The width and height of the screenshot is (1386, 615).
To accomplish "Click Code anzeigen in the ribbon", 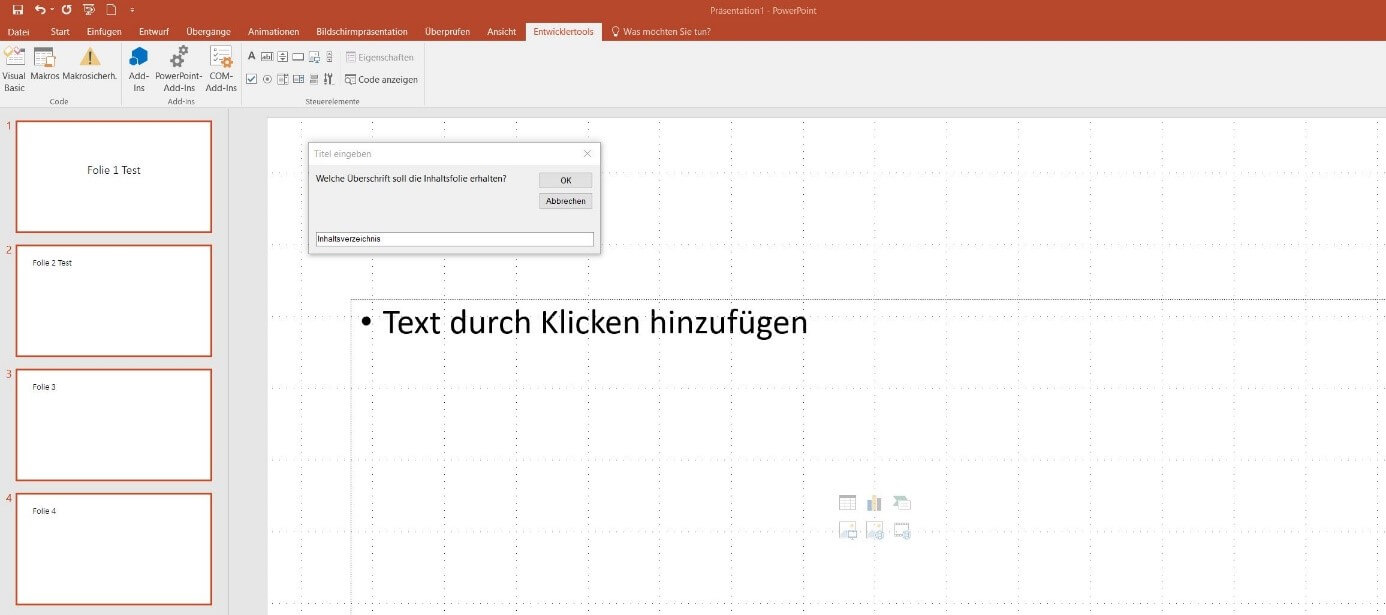I will point(381,79).
